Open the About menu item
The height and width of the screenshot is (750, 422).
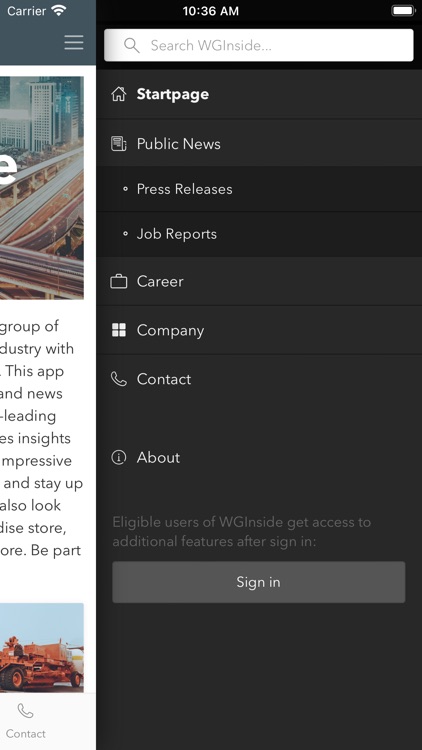[259, 457]
